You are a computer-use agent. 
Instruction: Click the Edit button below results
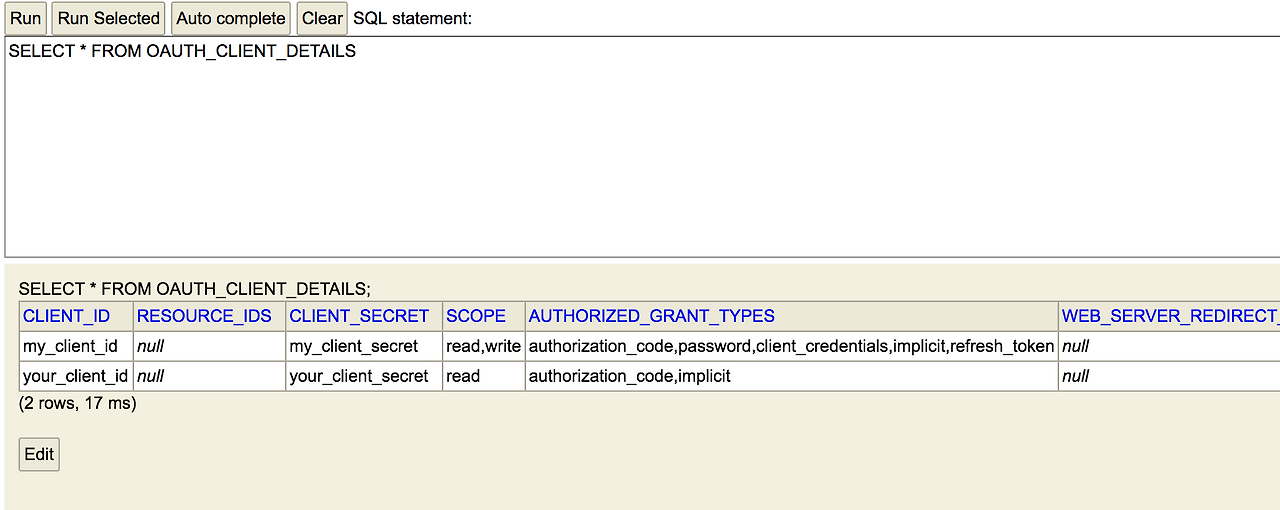coord(39,454)
